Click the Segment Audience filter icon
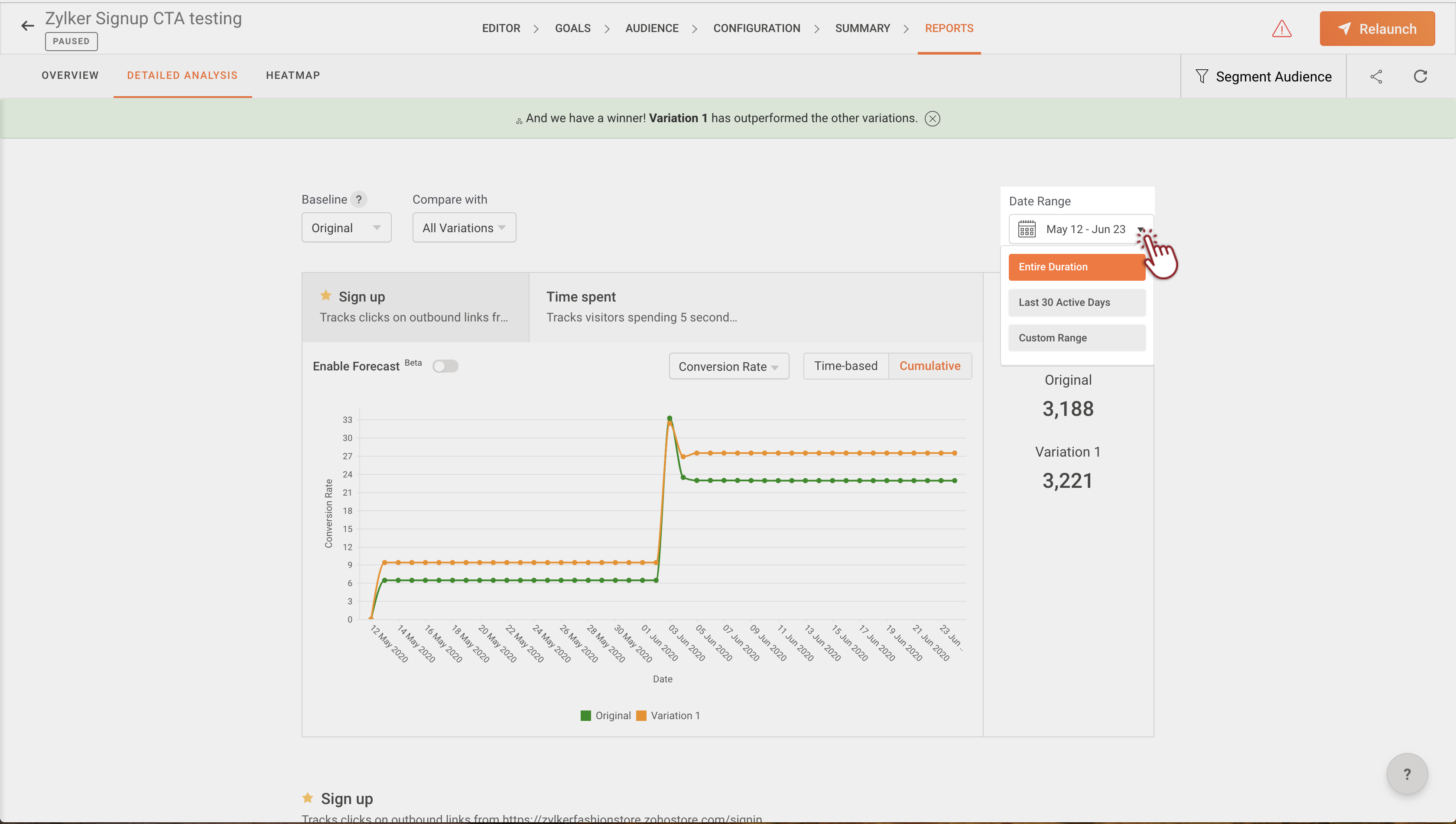The width and height of the screenshot is (1456, 824). (1201, 76)
